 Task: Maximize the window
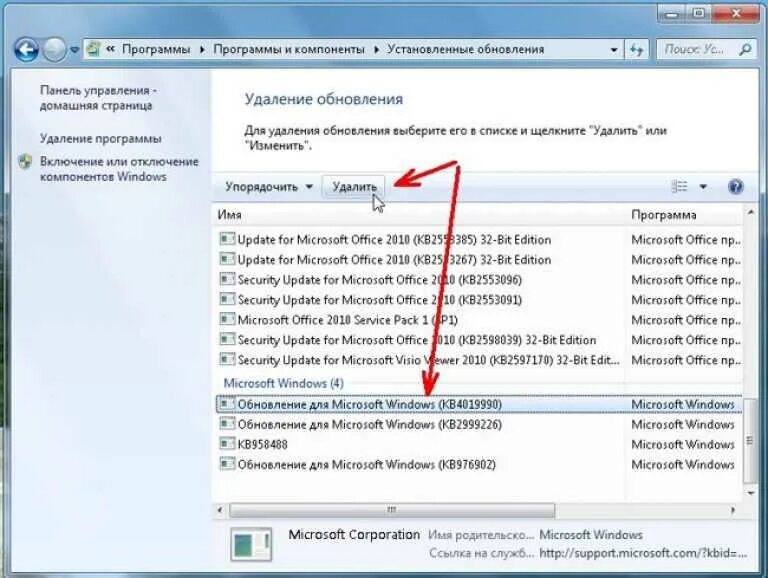point(699,14)
